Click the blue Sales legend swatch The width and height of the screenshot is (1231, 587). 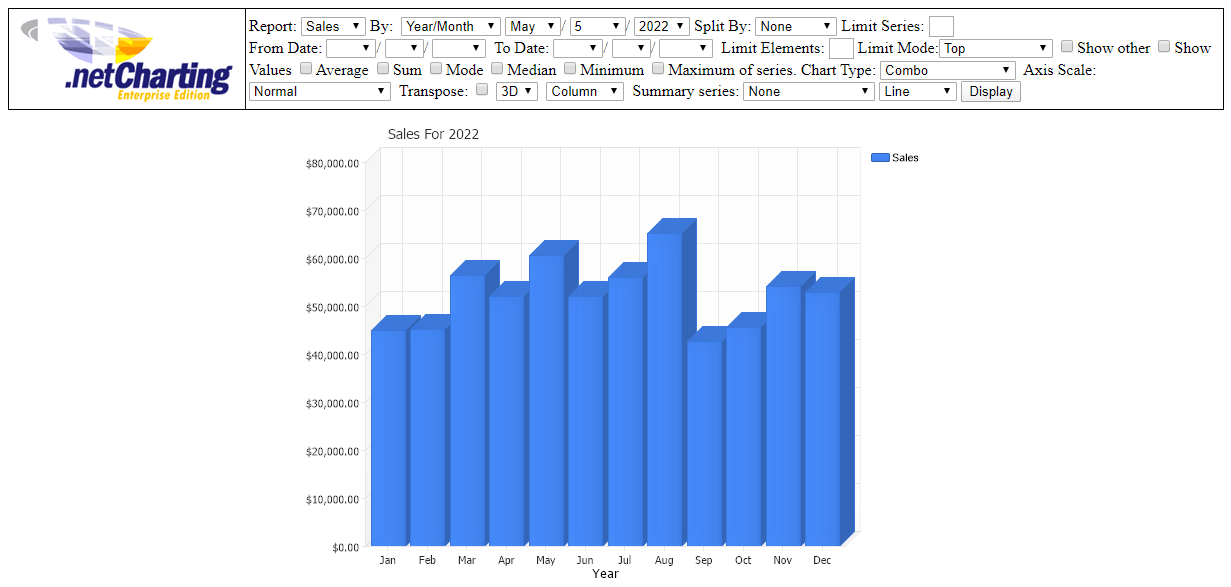click(880, 158)
